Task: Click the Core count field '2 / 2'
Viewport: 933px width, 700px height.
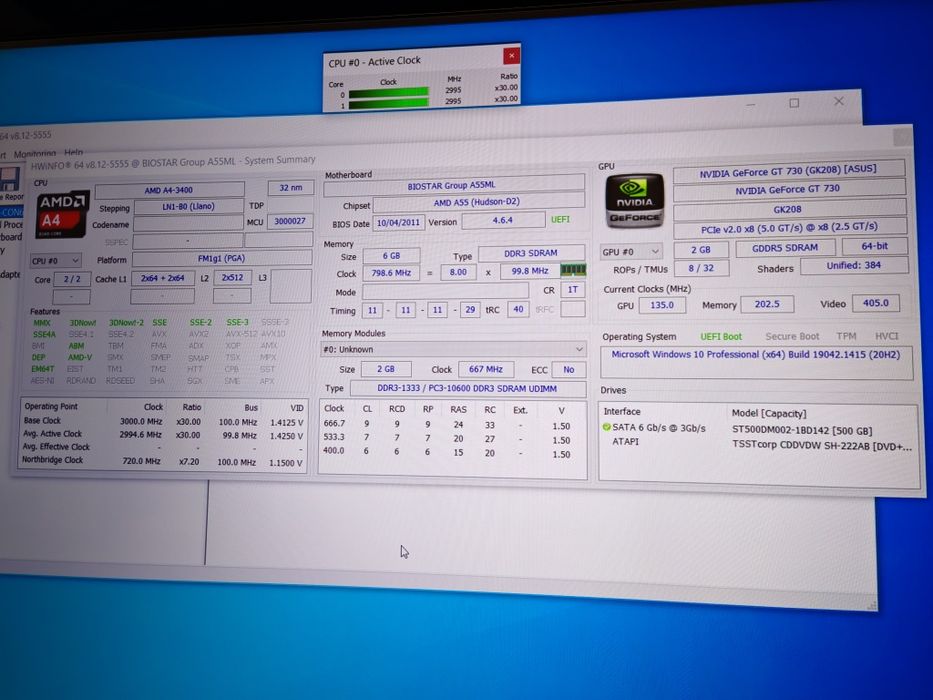Action: tap(72, 279)
